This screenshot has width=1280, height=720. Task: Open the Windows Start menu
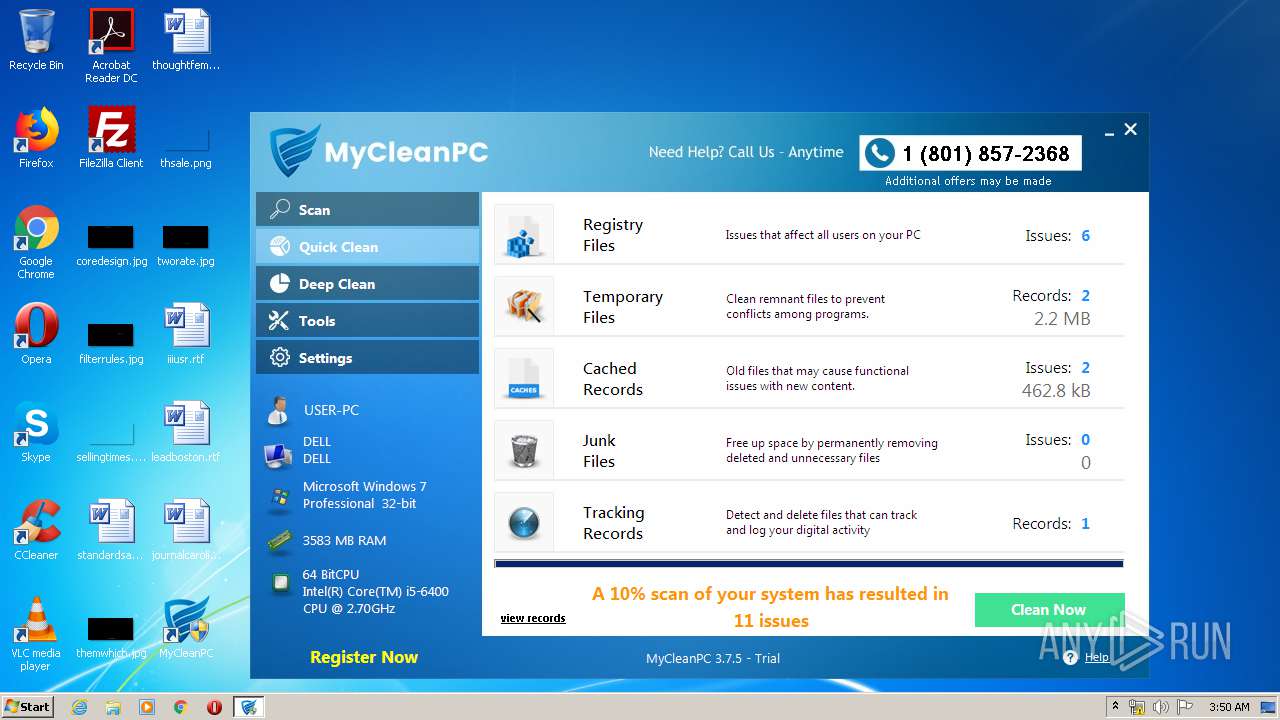[x=28, y=707]
